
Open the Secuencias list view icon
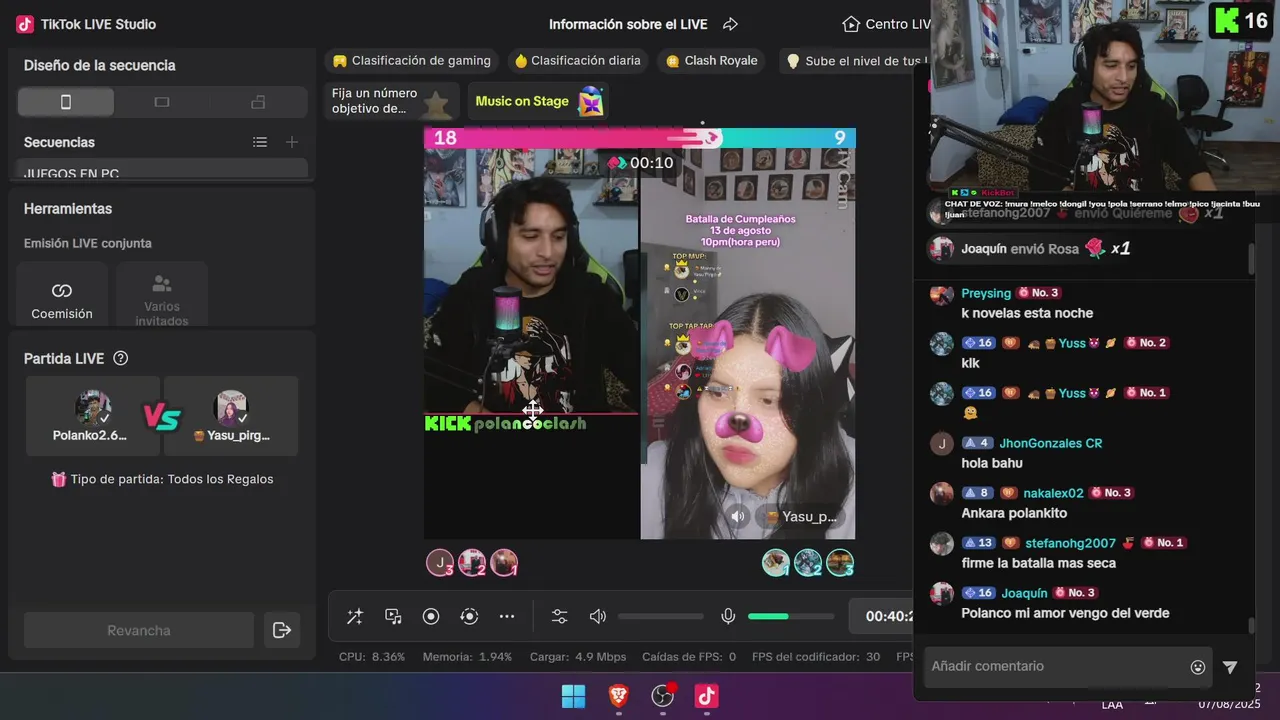[260, 142]
